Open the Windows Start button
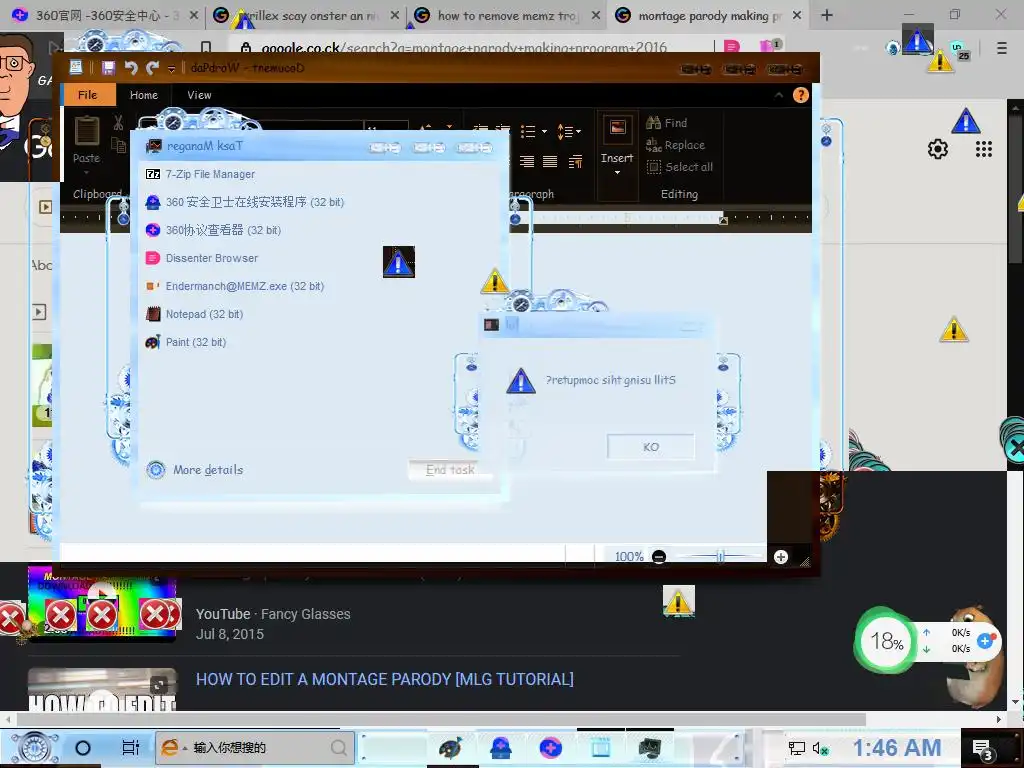1024x768 pixels. [35, 748]
